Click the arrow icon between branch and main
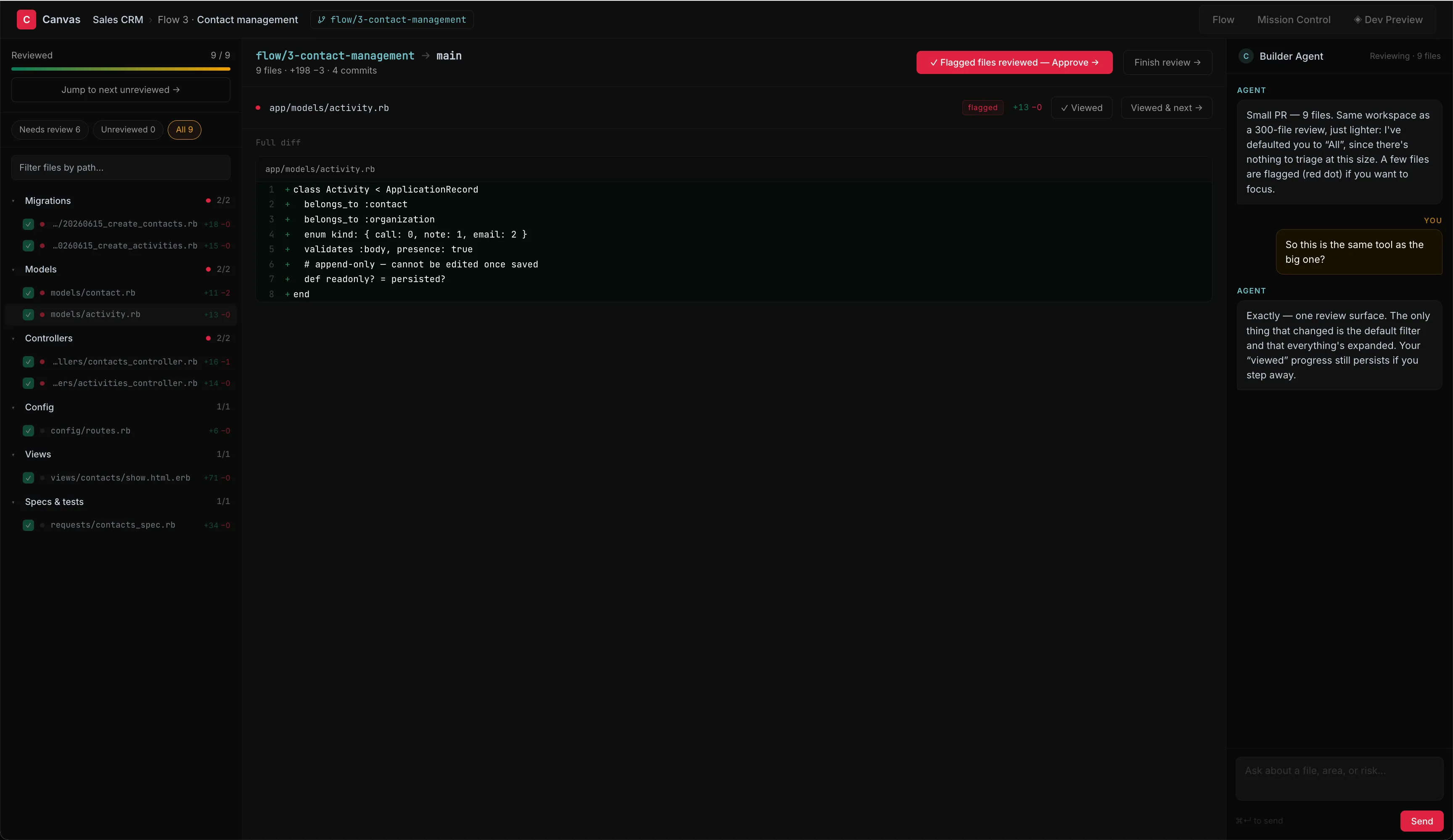Viewport: 1453px width, 840px height. [425, 55]
